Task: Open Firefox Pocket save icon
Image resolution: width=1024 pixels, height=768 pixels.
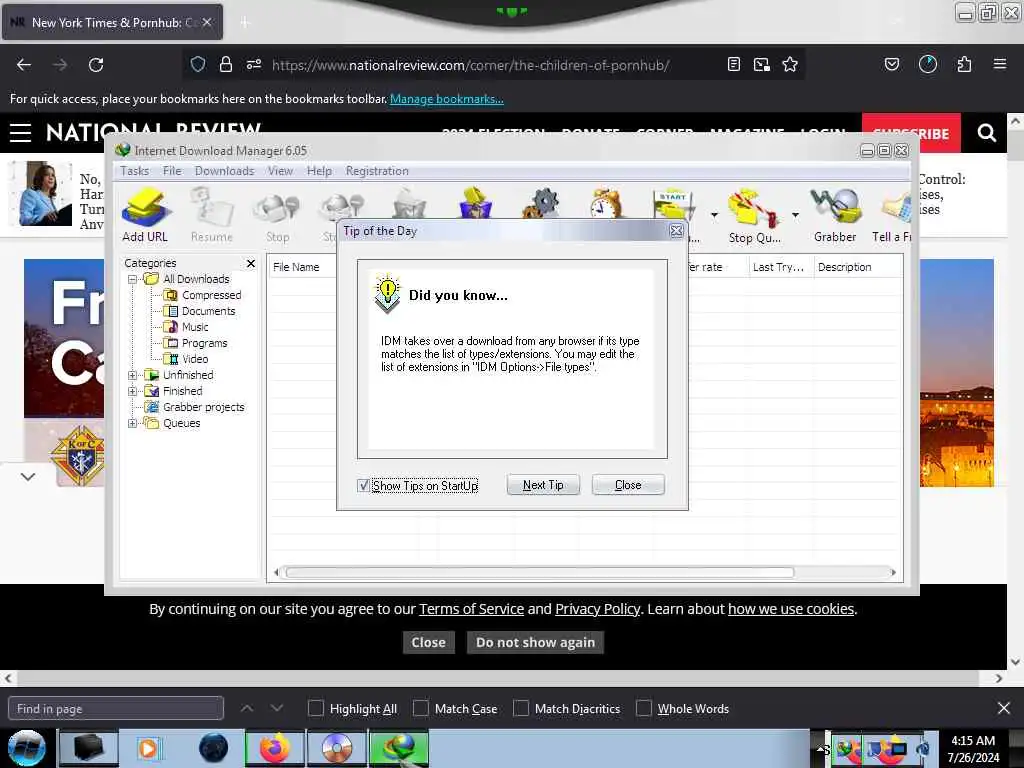Action: coord(892,64)
